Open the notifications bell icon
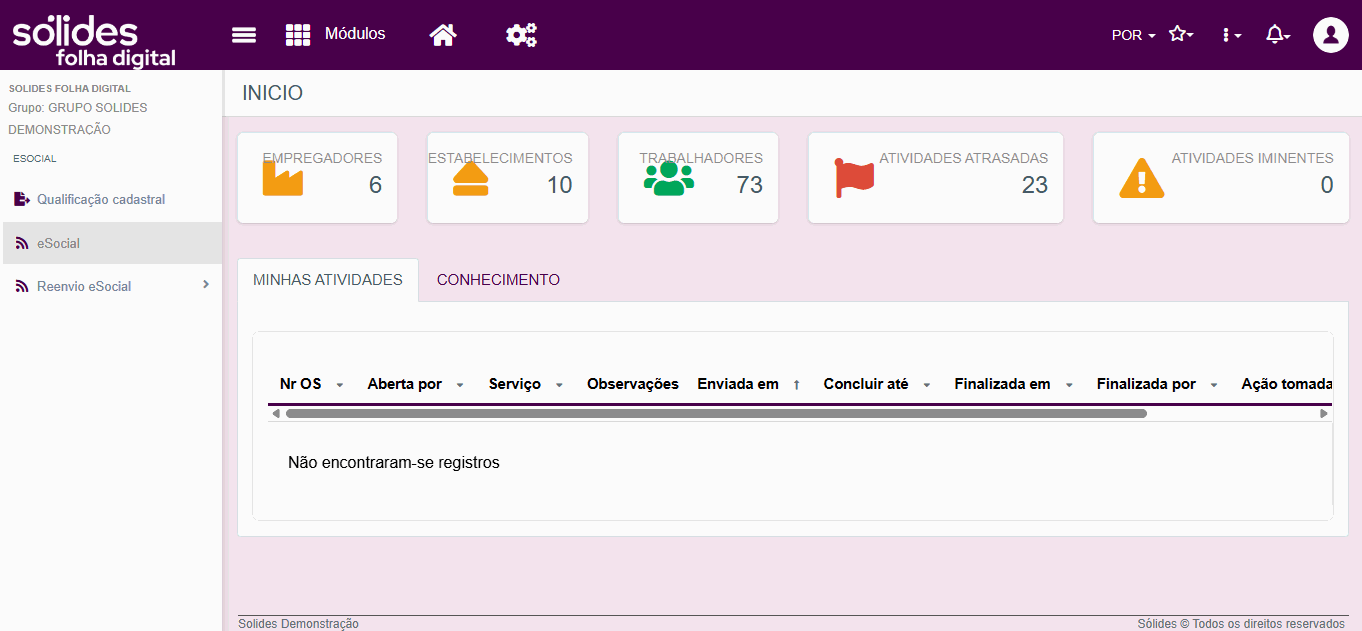 point(1278,35)
